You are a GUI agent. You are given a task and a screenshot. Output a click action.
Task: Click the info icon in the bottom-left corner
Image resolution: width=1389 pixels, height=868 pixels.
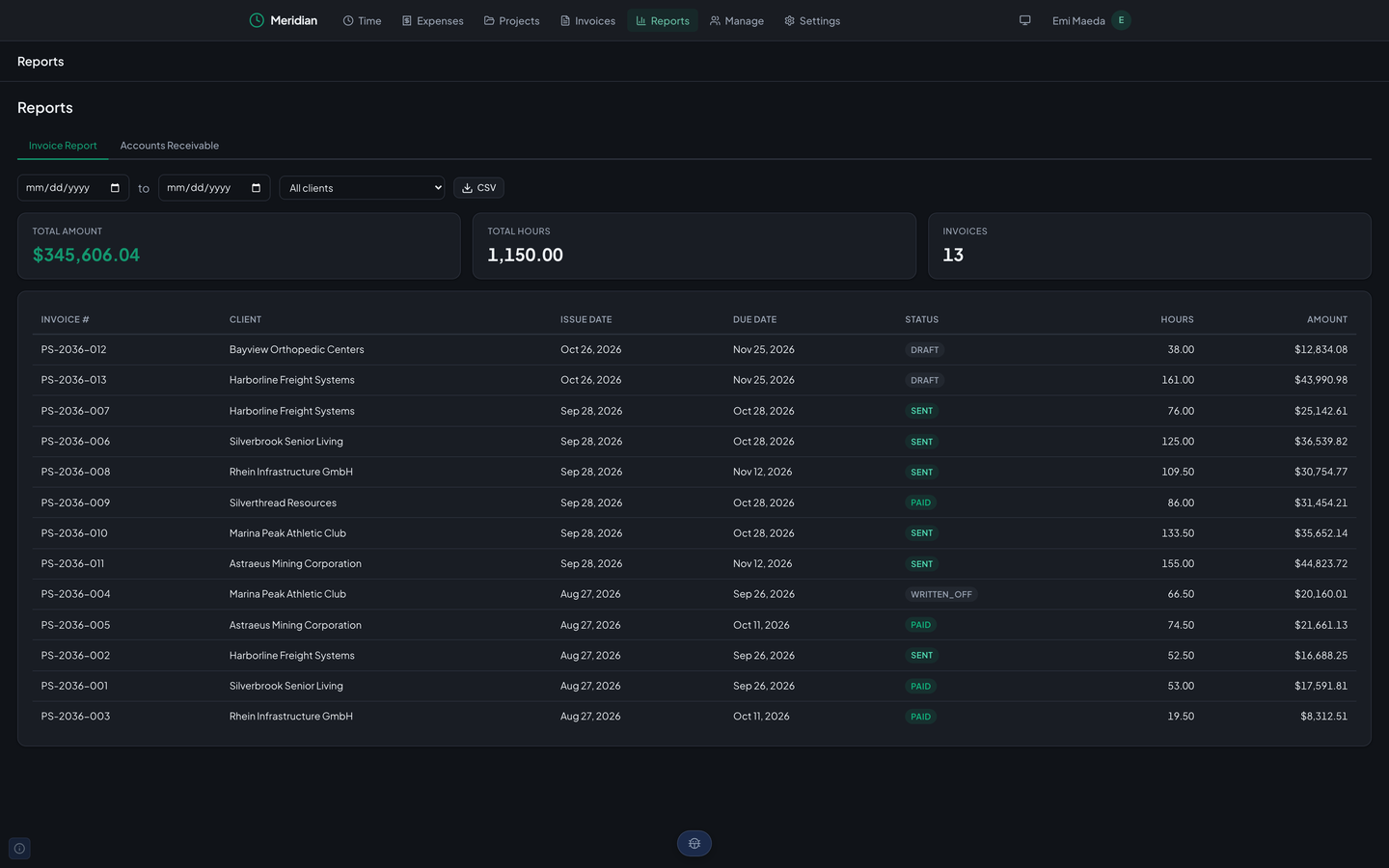[x=19, y=849]
